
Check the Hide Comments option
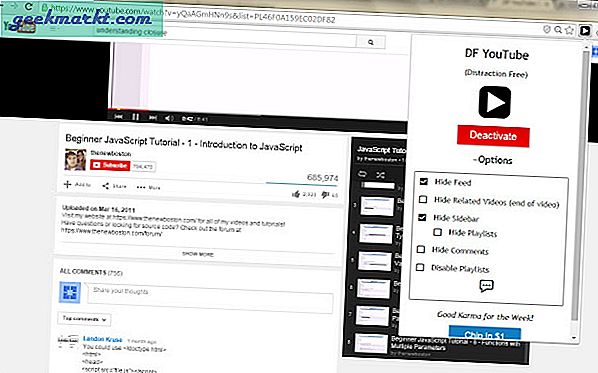click(421, 249)
